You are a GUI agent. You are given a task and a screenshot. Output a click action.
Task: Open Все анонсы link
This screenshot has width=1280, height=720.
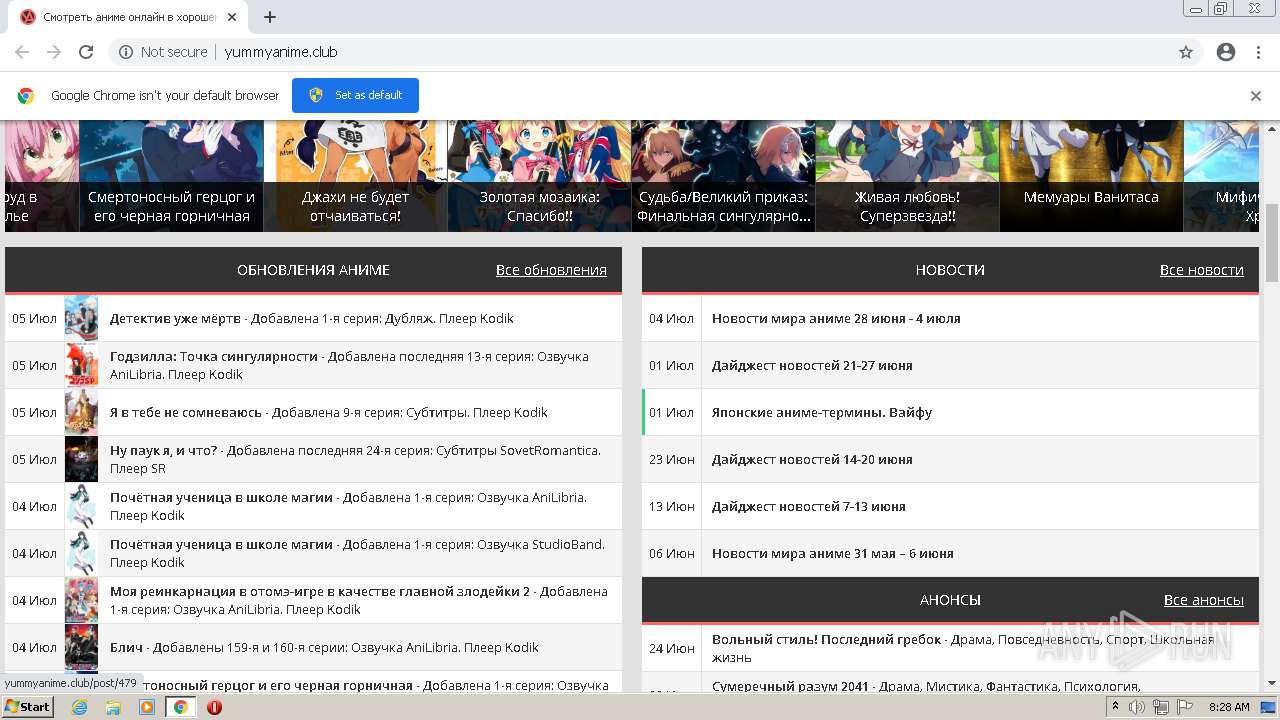1204,600
